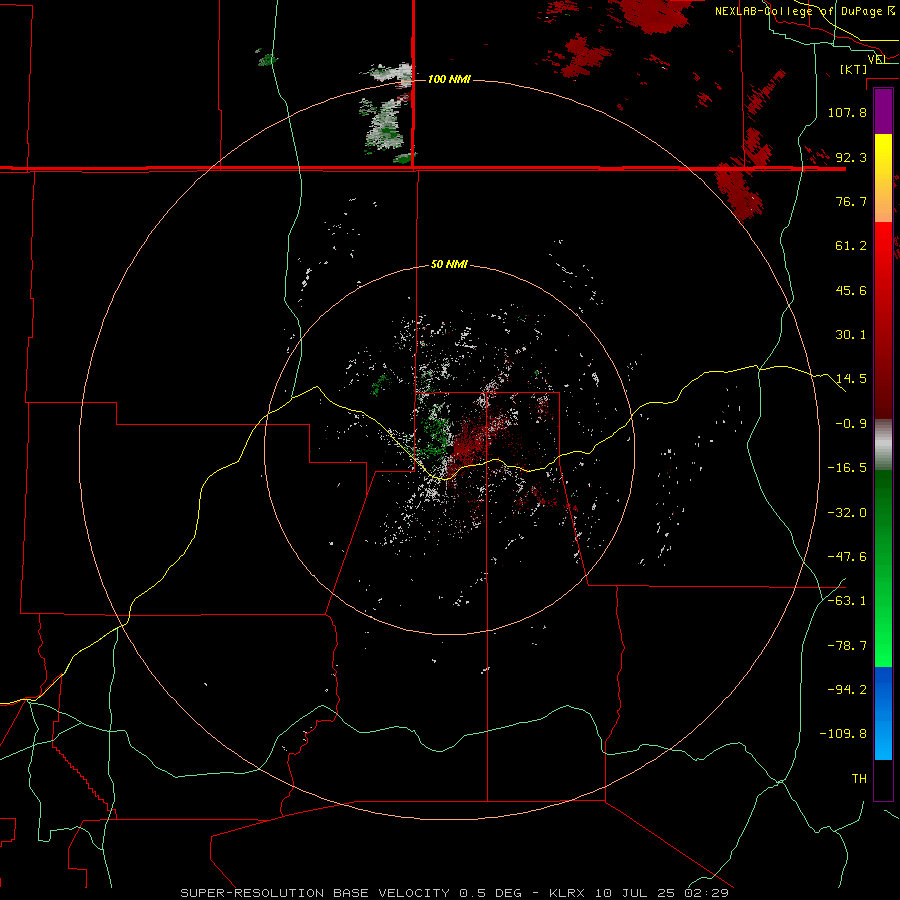900x900 pixels.
Task: Click the VEL product label
Action: click(878, 59)
